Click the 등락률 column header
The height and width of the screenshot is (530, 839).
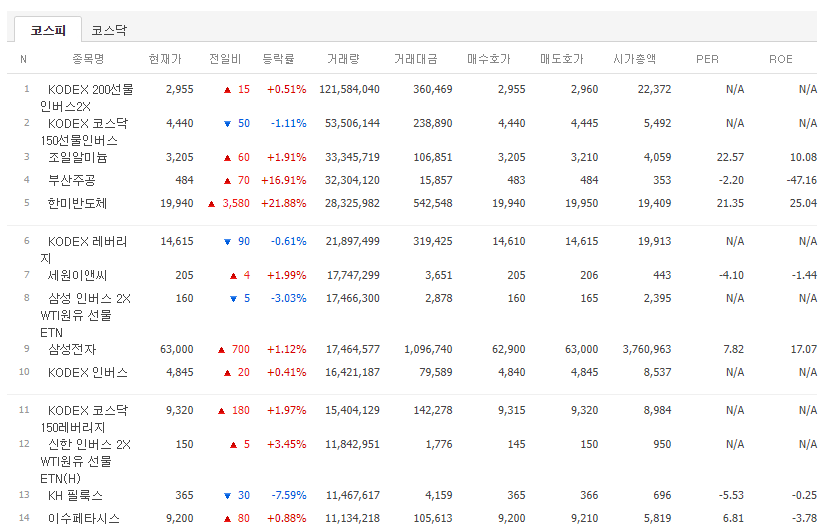click(x=279, y=59)
